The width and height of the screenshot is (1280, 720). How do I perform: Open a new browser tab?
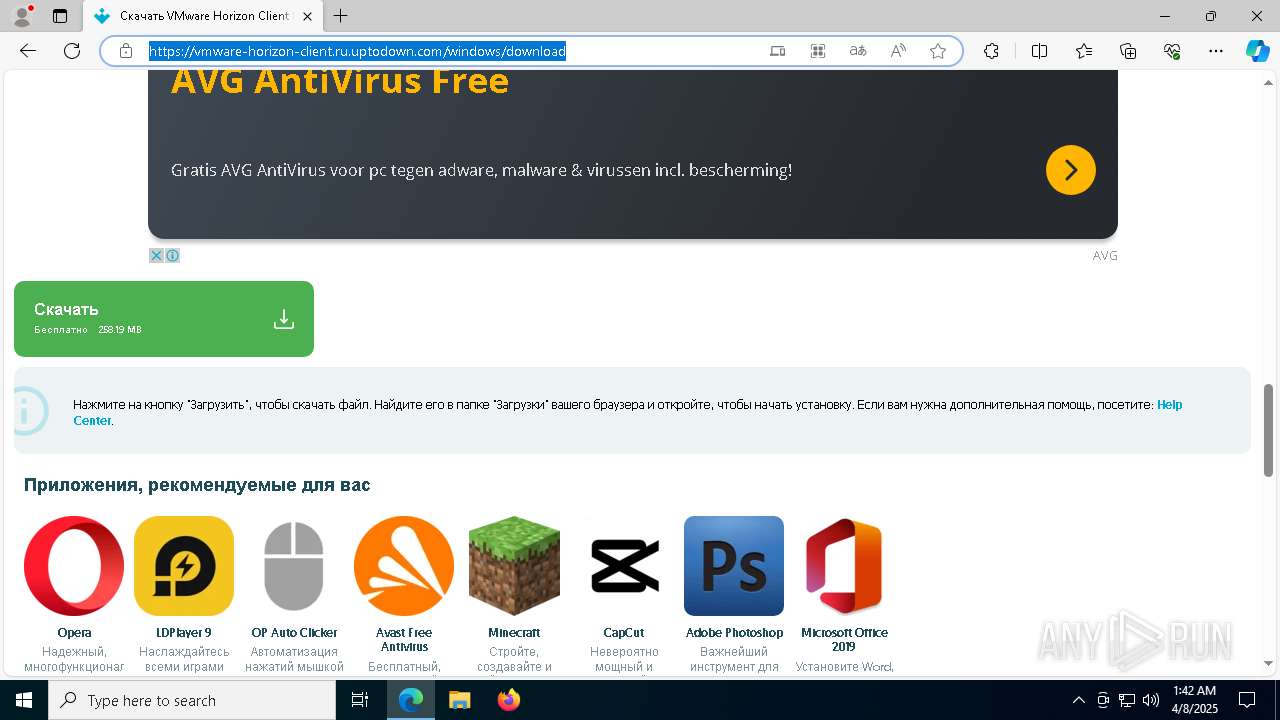click(x=341, y=16)
